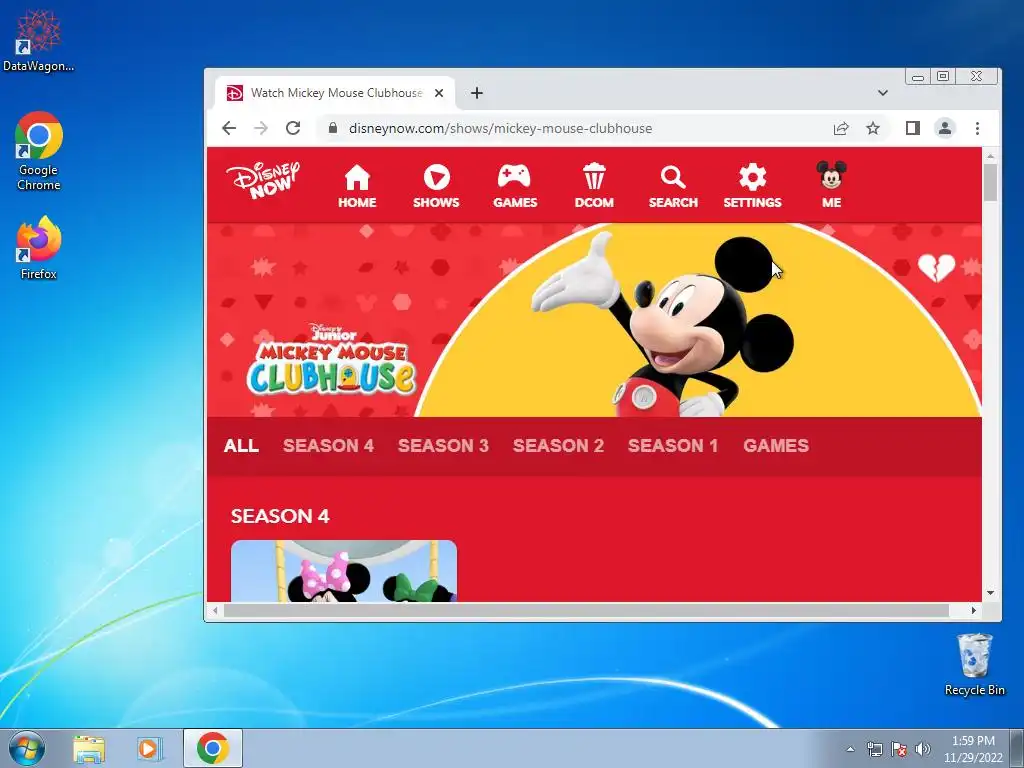The image size is (1024, 768).
Task: Select the Firefox desktop shortcut
Action: pyautogui.click(x=39, y=248)
